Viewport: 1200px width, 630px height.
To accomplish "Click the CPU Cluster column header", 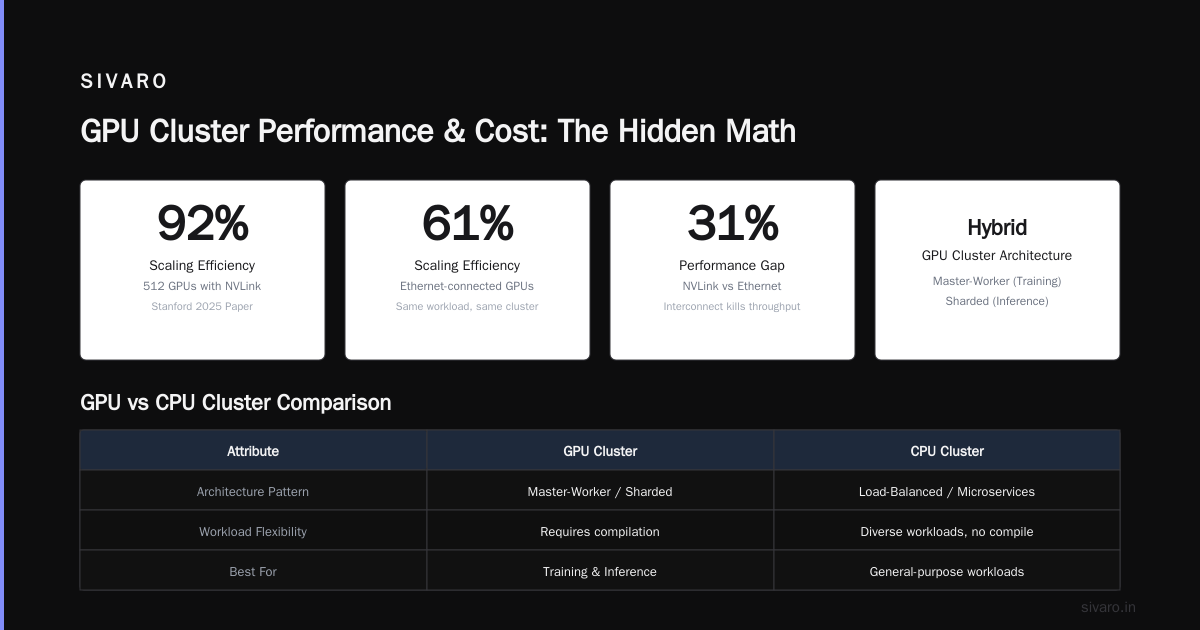I will click(x=947, y=451).
